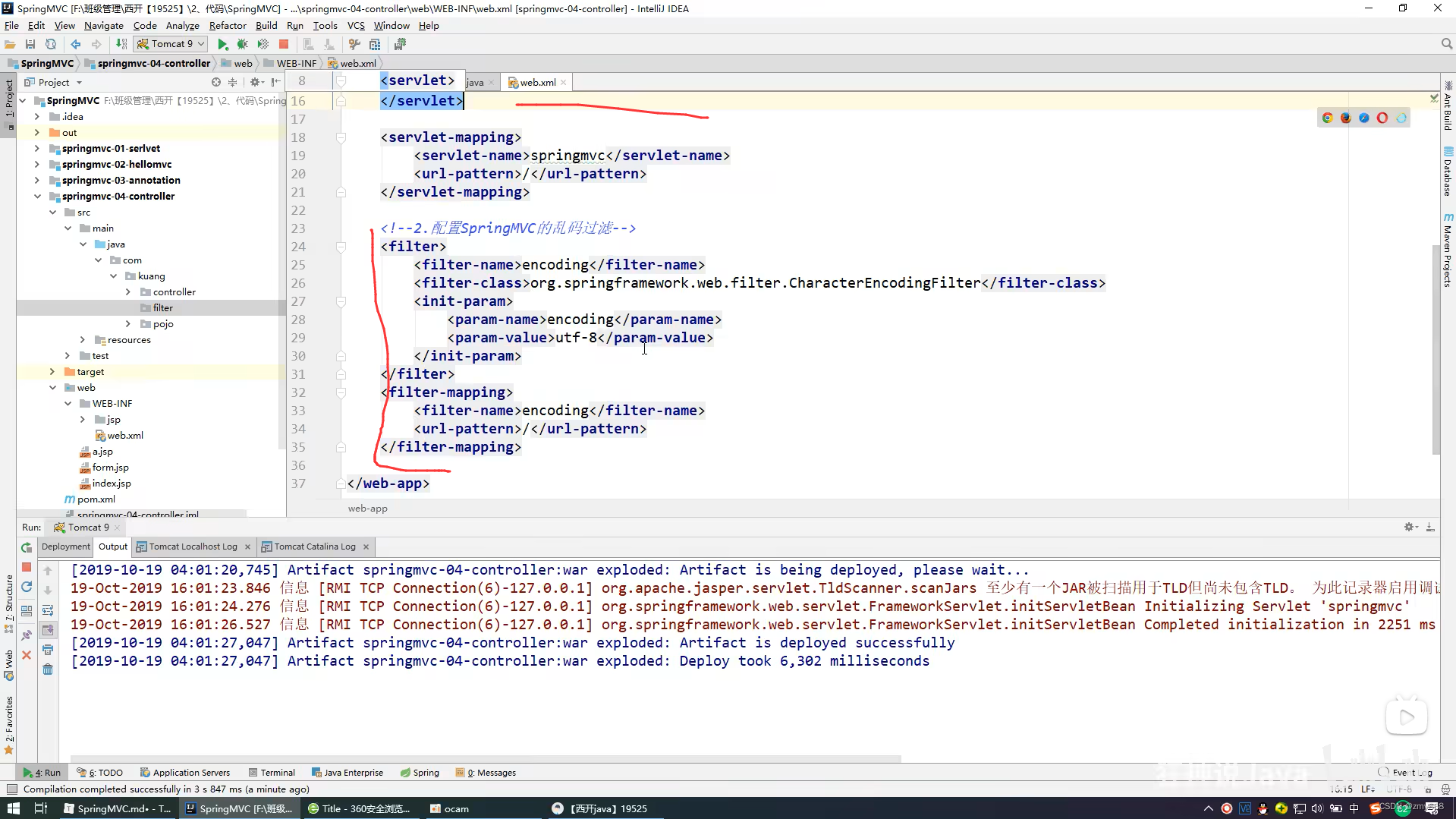
Task: Open file or project with the folder icon
Action: tap(10, 44)
